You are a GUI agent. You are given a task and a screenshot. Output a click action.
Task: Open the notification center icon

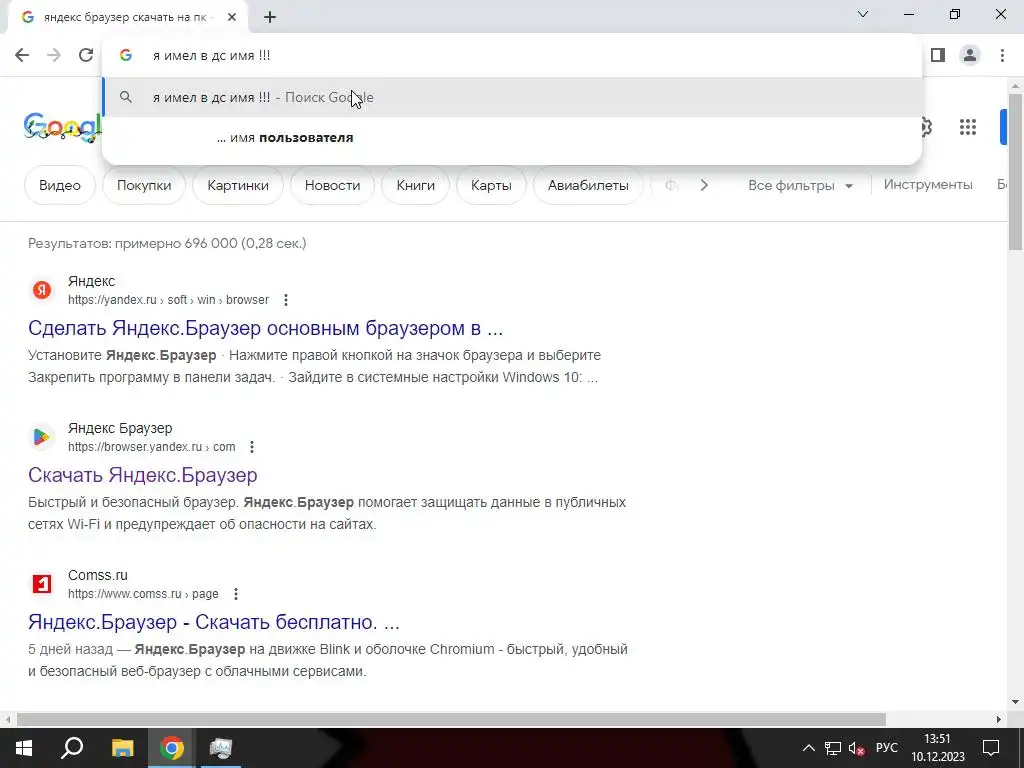click(991, 748)
